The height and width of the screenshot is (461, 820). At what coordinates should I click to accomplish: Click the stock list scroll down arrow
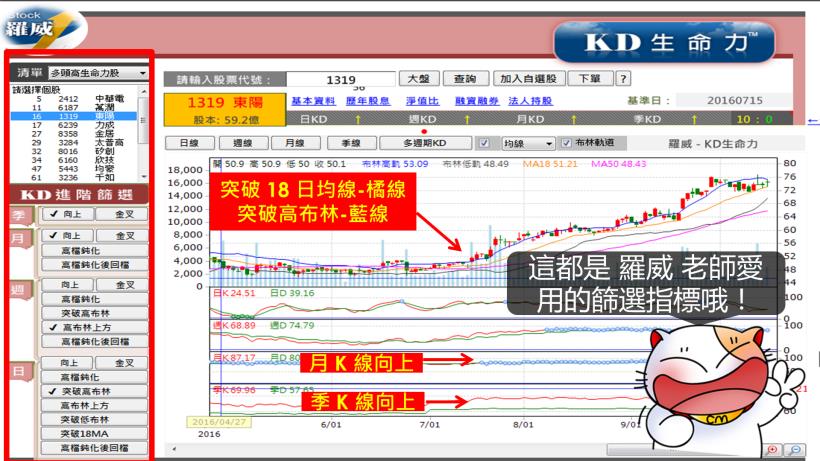point(144,177)
